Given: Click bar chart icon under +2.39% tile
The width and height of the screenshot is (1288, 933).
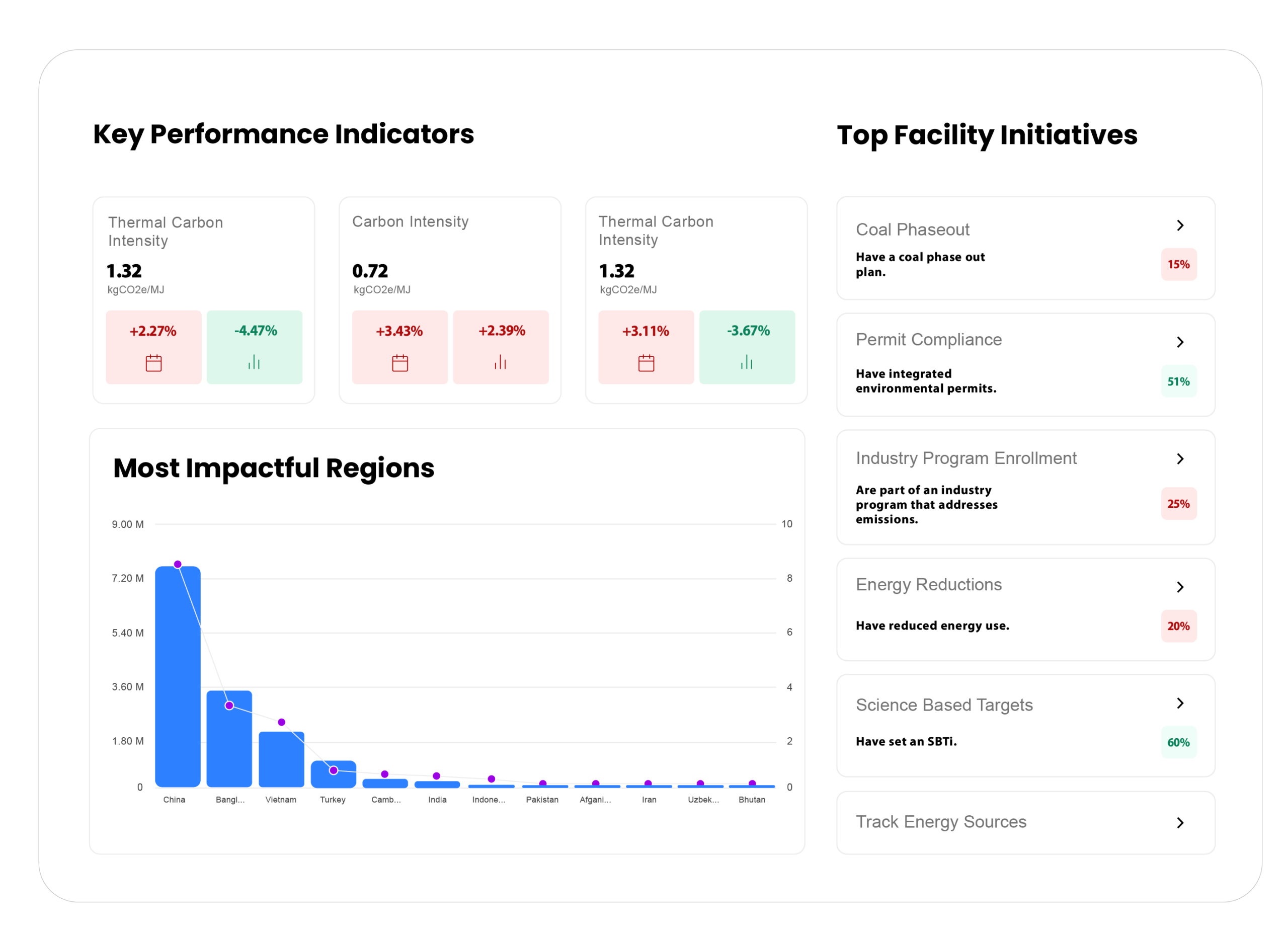Looking at the screenshot, I should [500, 362].
